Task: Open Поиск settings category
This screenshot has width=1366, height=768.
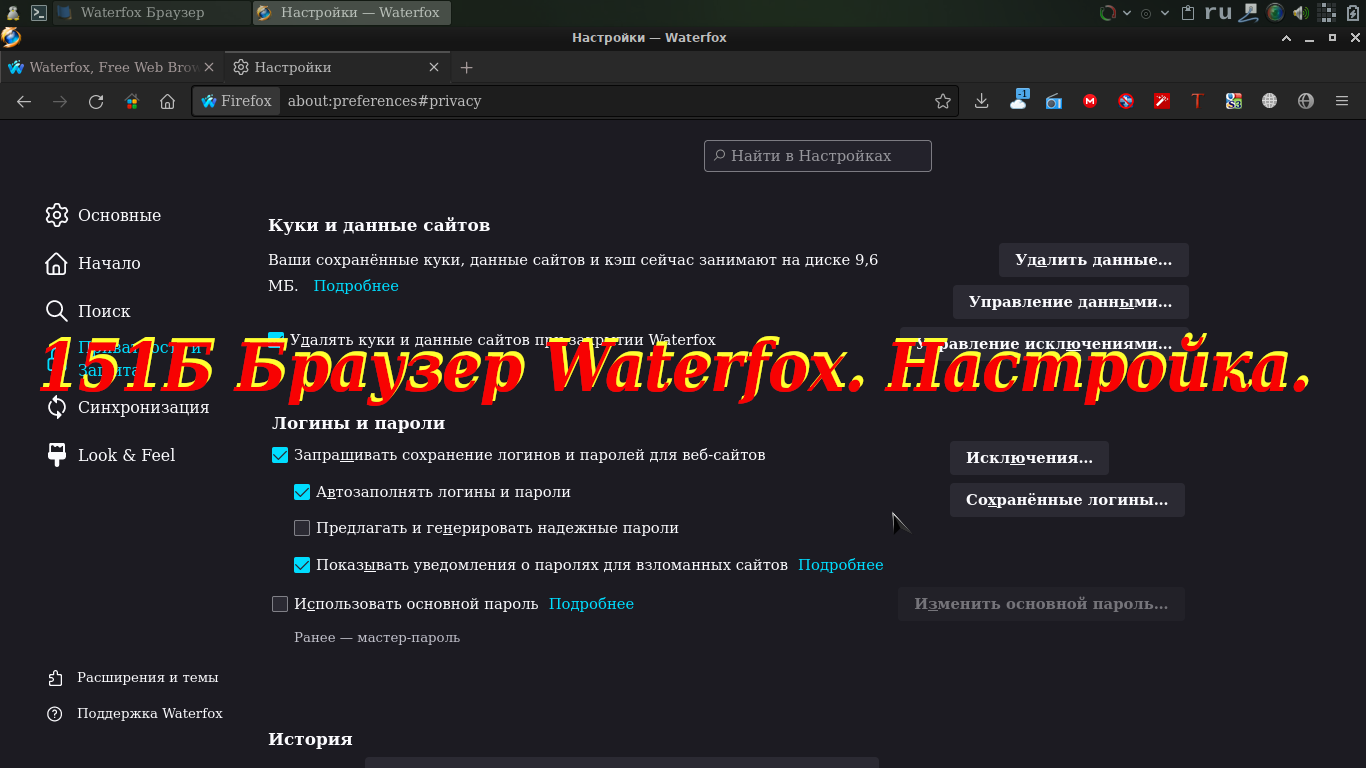Action: pyautogui.click(x=88, y=311)
